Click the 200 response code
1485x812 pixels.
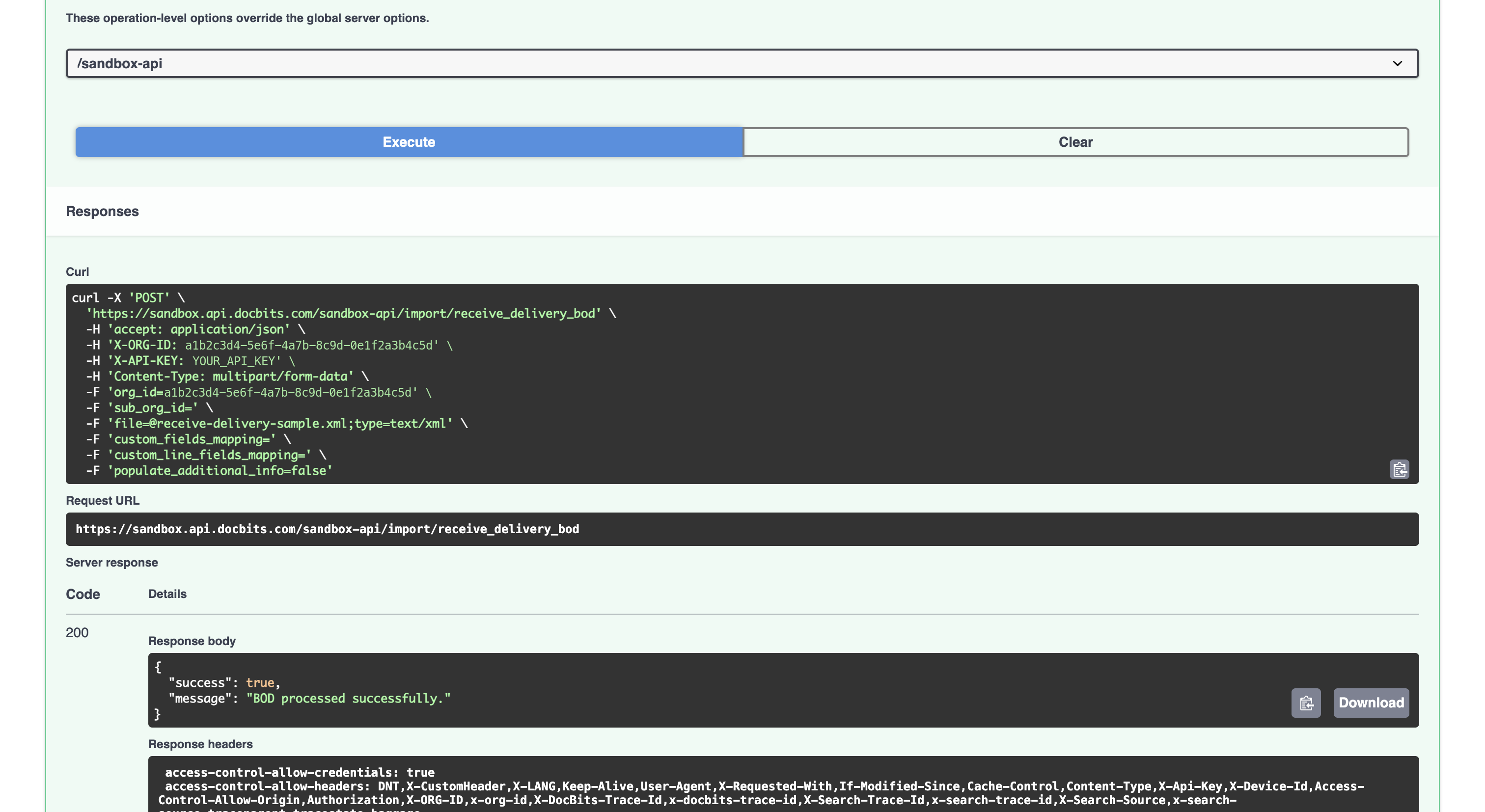click(x=77, y=633)
